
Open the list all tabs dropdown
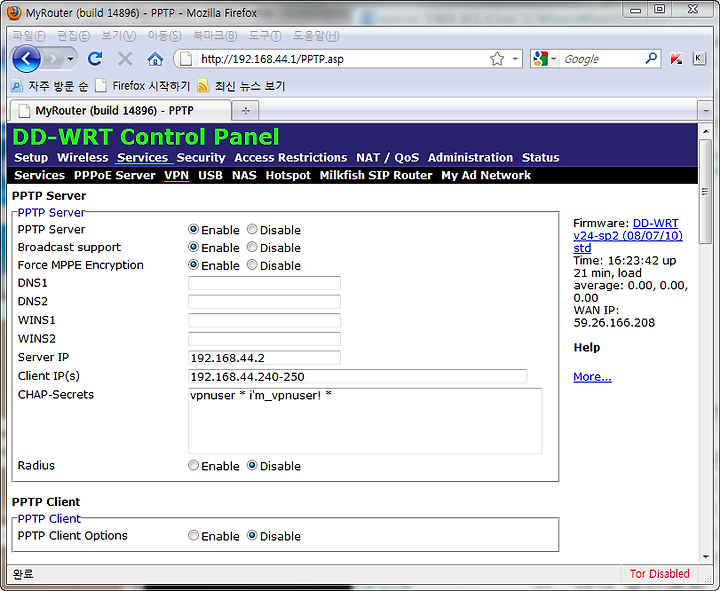705,111
